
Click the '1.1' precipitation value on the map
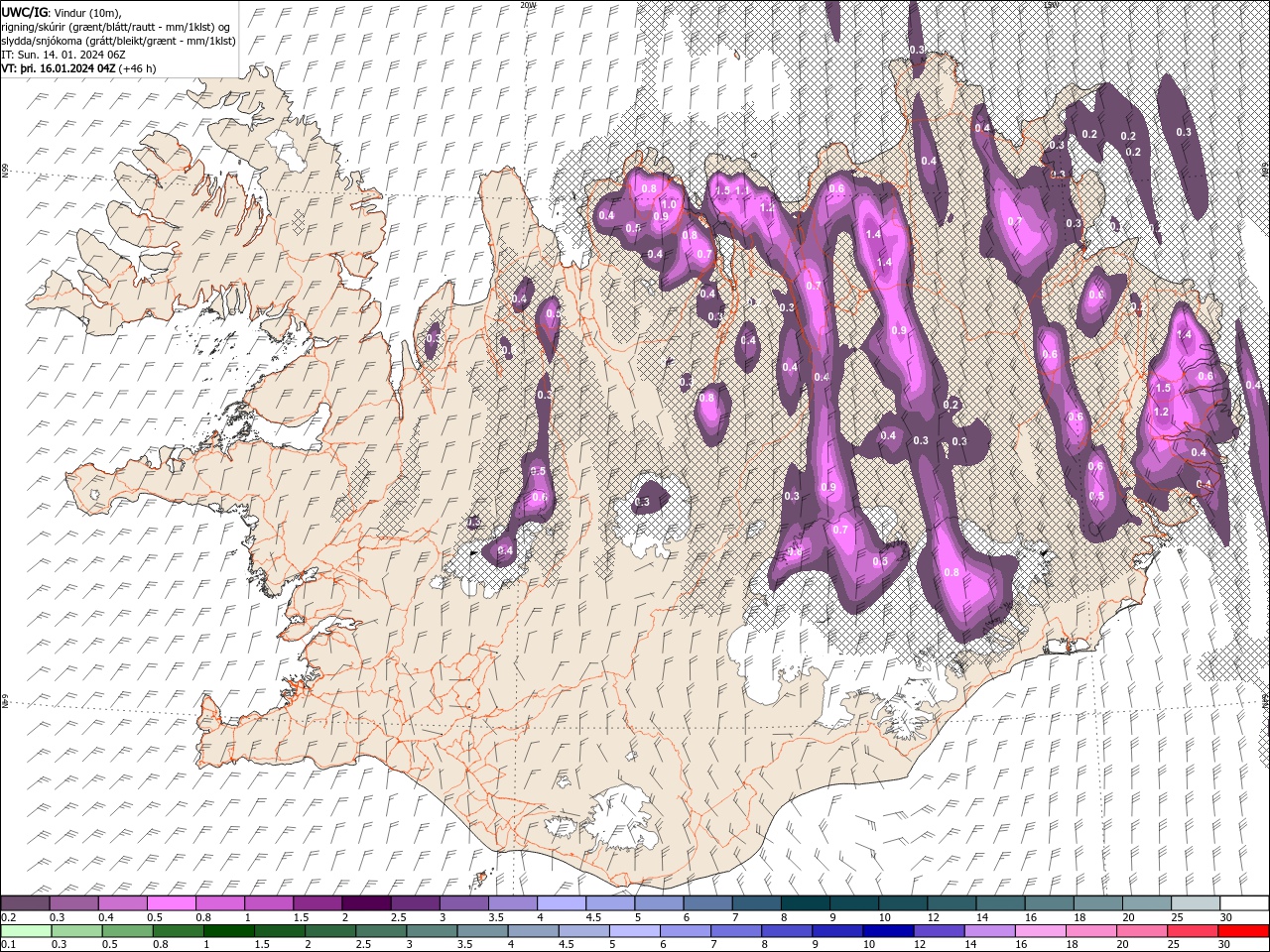[741, 190]
